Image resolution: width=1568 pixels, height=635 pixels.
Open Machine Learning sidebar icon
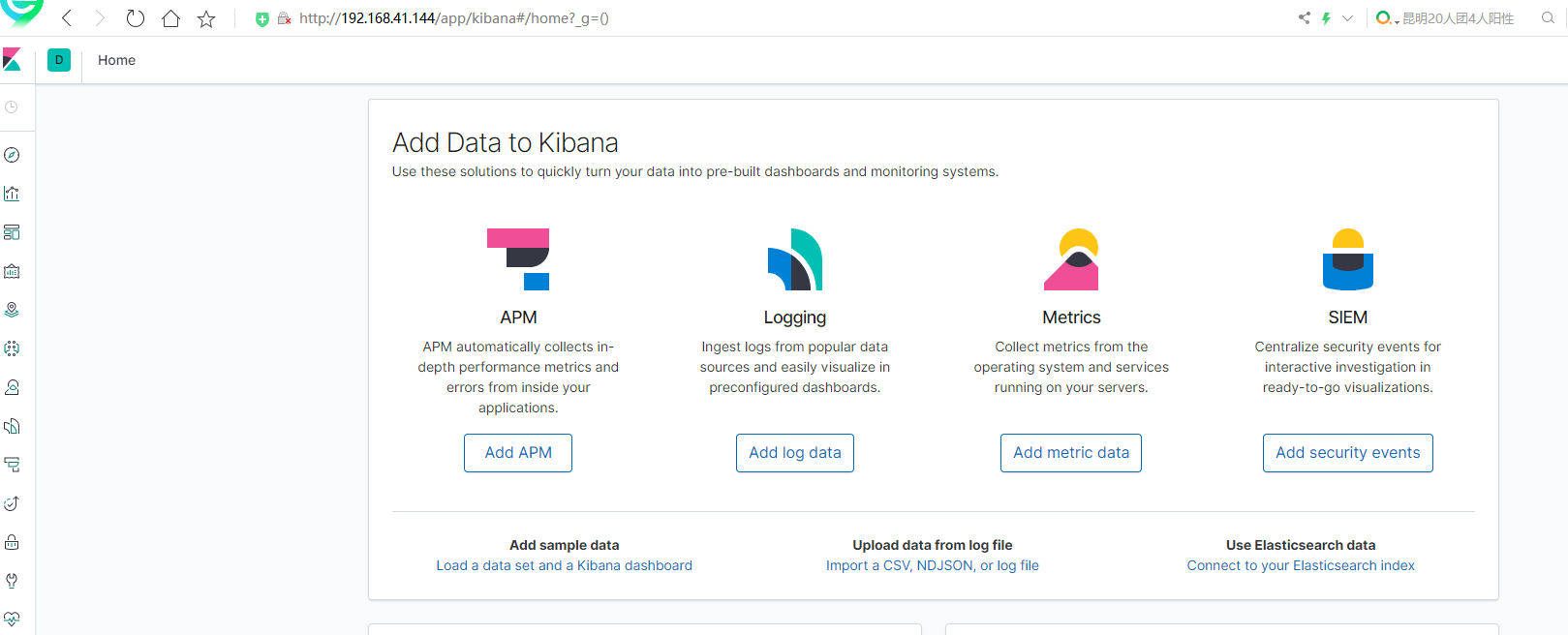click(12, 348)
